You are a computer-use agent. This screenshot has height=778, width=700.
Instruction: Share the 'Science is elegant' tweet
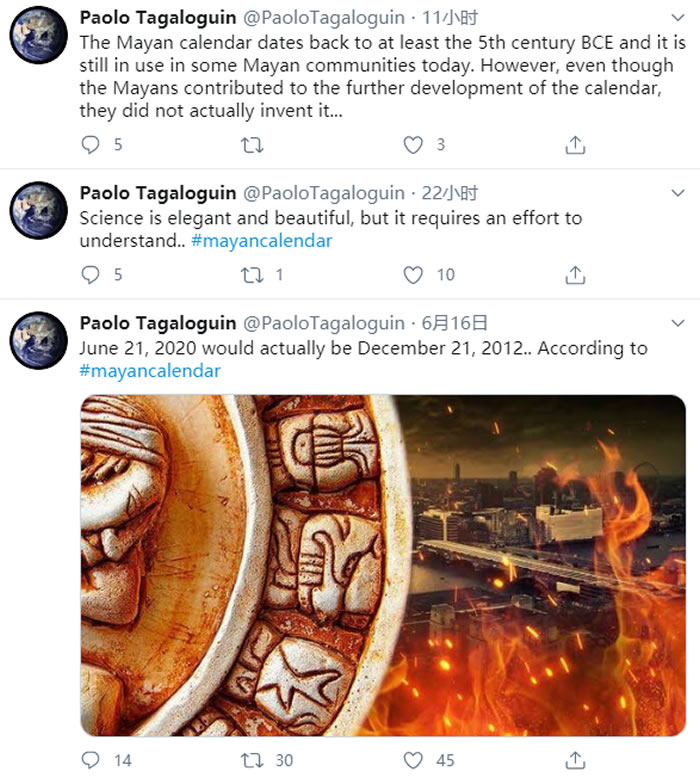point(575,274)
